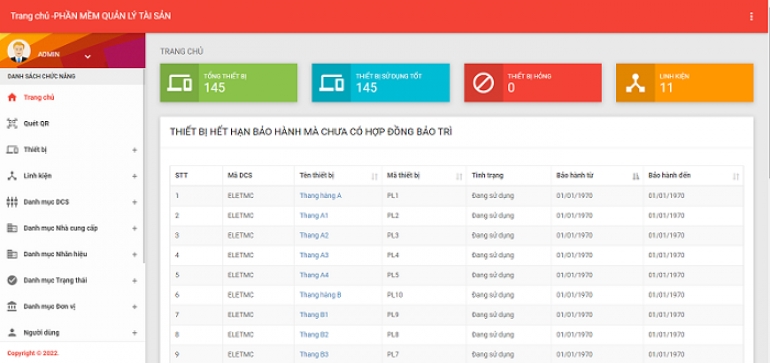Screen dimensions: 770x363
Task: Open Danh mục Trạng thái menu label
Action: [x=55, y=280]
